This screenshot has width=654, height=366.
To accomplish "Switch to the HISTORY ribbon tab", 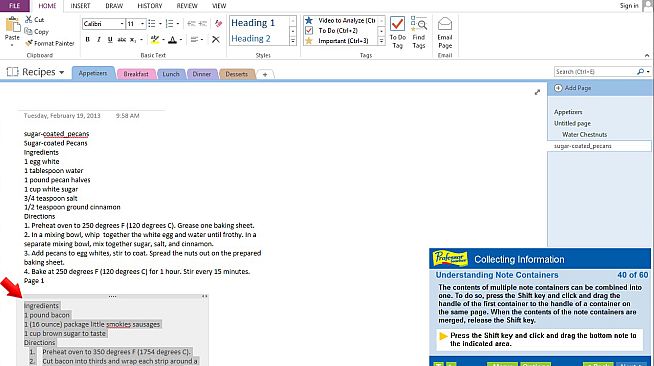I will (150, 6).
